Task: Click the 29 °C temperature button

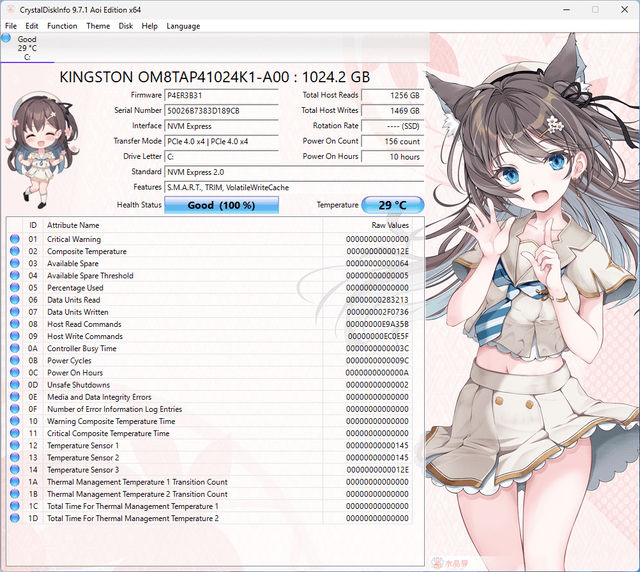Action: 392,205
